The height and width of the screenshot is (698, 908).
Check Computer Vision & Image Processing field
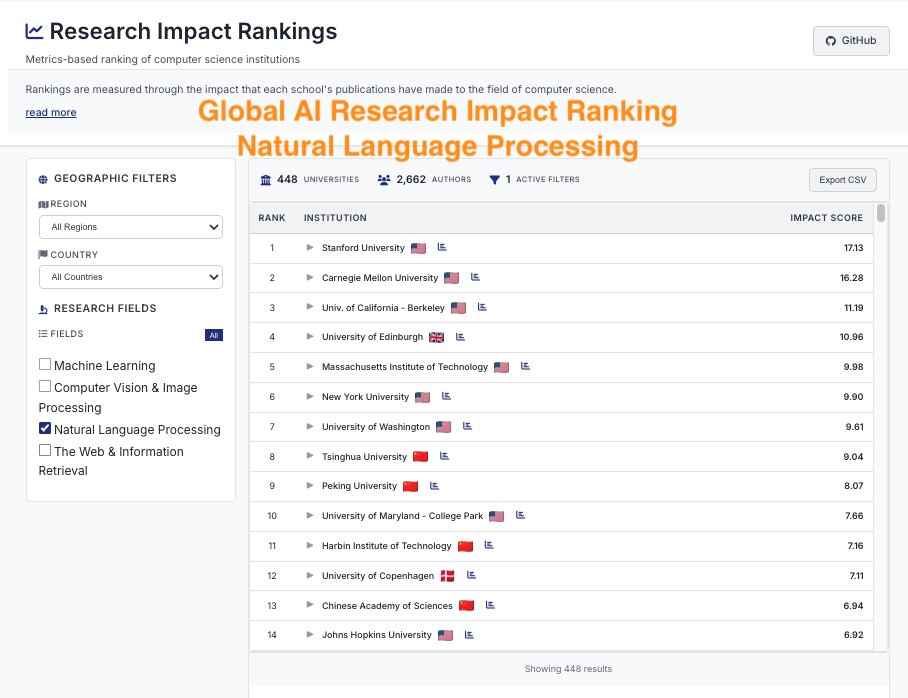pyautogui.click(x=45, y=386)
